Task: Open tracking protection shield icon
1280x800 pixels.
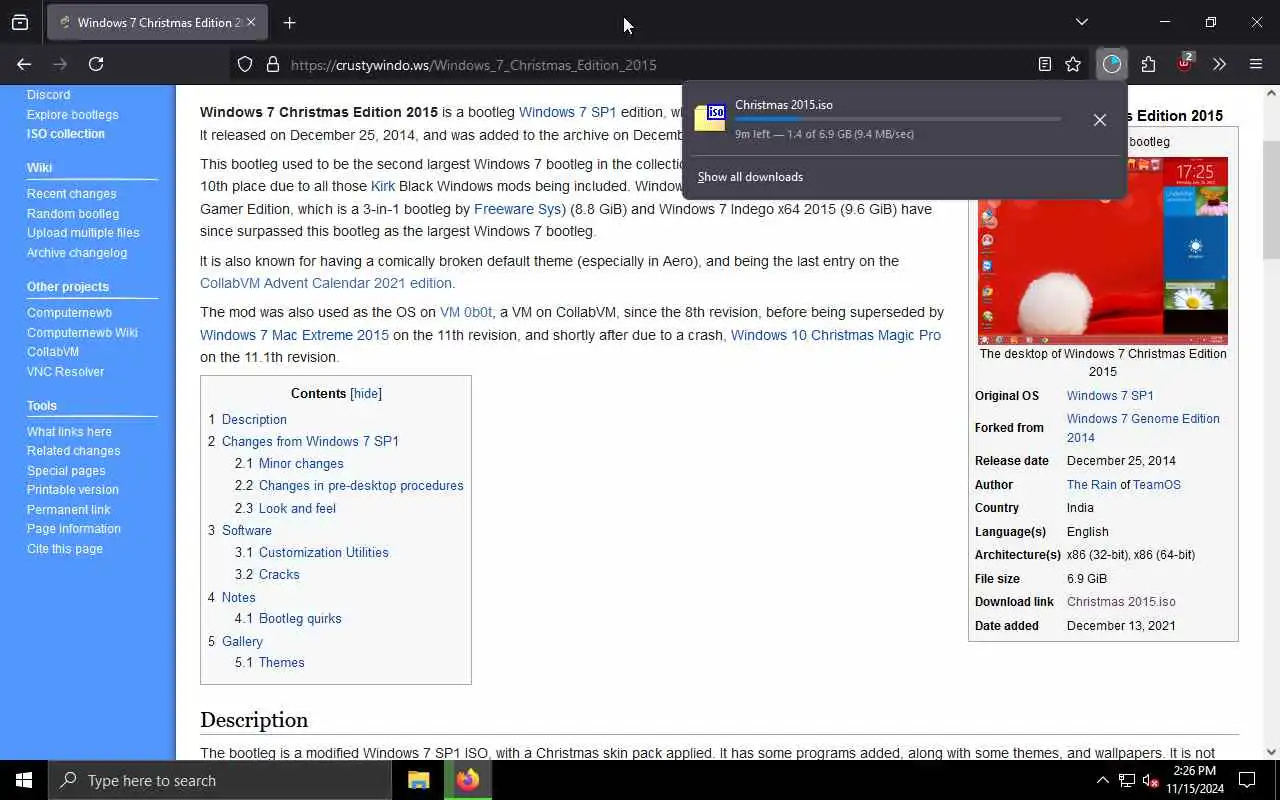Action: click(245, 64)
